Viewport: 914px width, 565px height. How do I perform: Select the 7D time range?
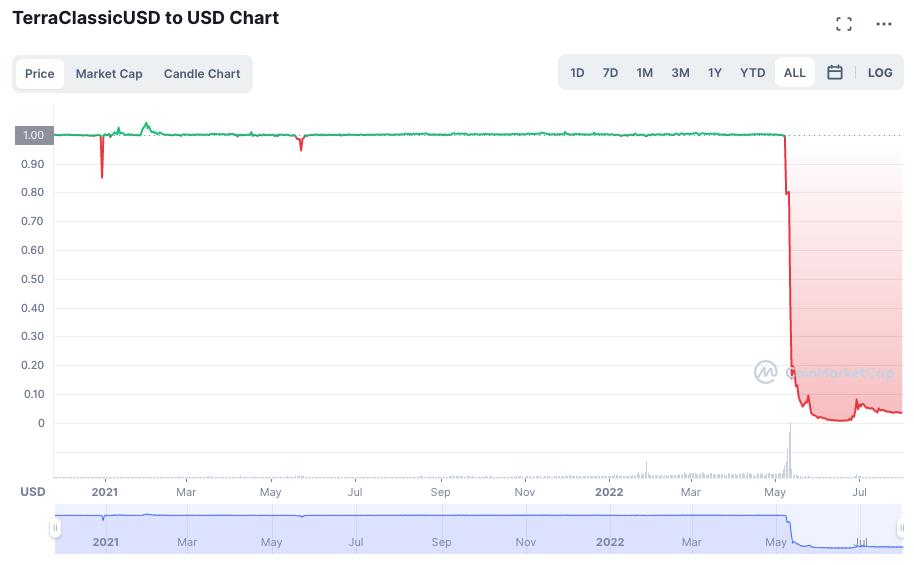pos(610,73)
